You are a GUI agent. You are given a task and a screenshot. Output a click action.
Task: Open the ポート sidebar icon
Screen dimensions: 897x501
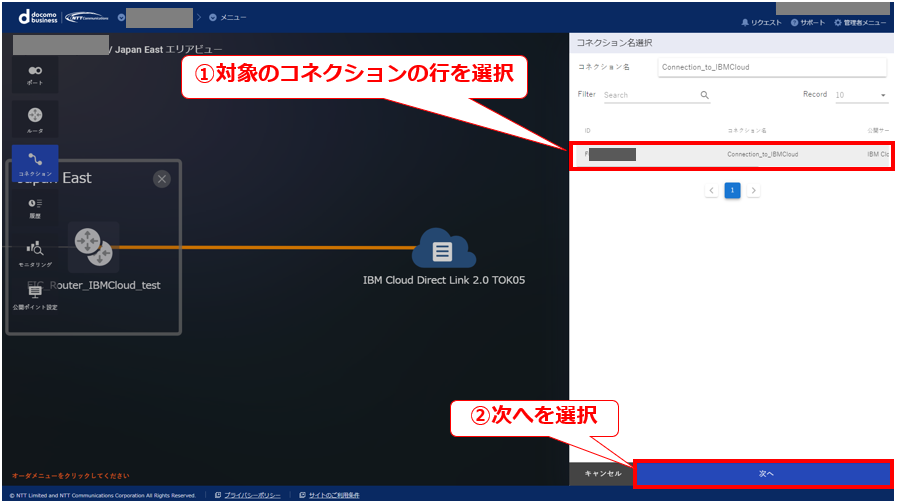coord(35,75)
